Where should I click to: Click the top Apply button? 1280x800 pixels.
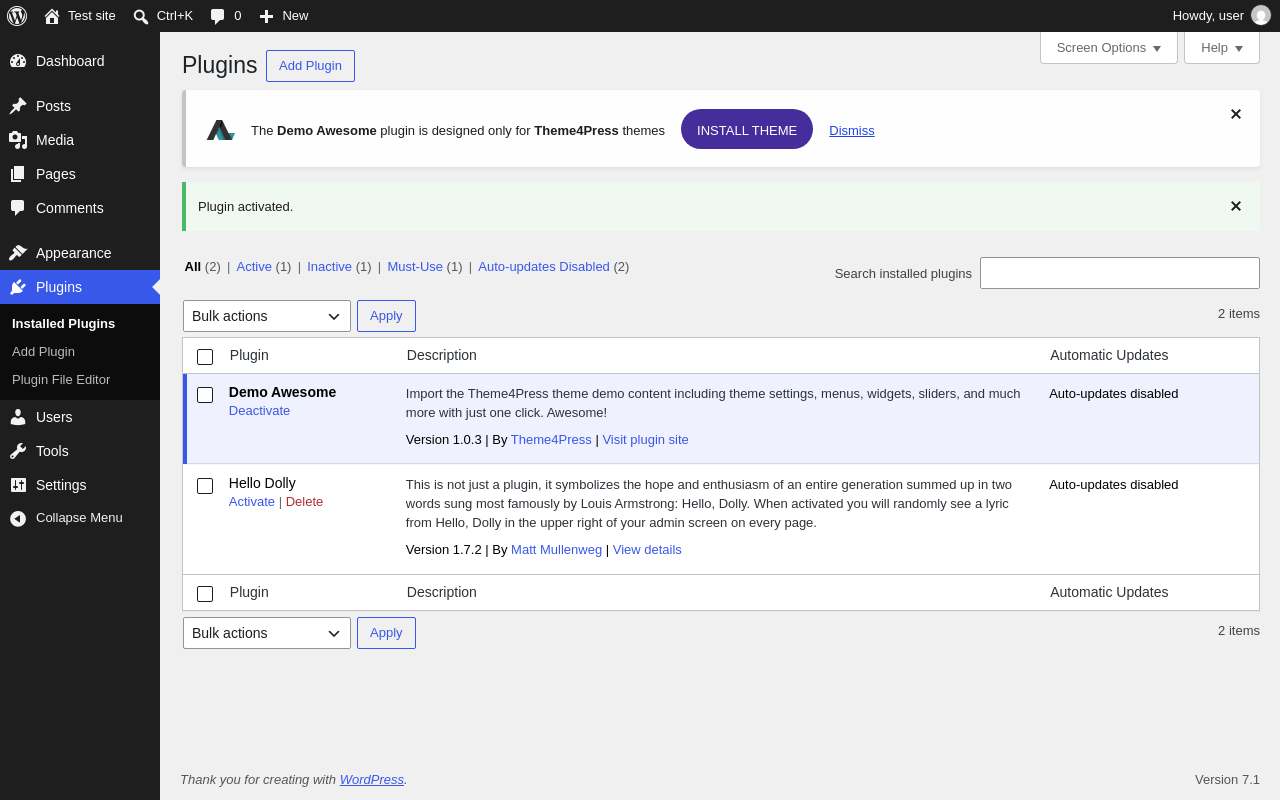pos(386,316)
